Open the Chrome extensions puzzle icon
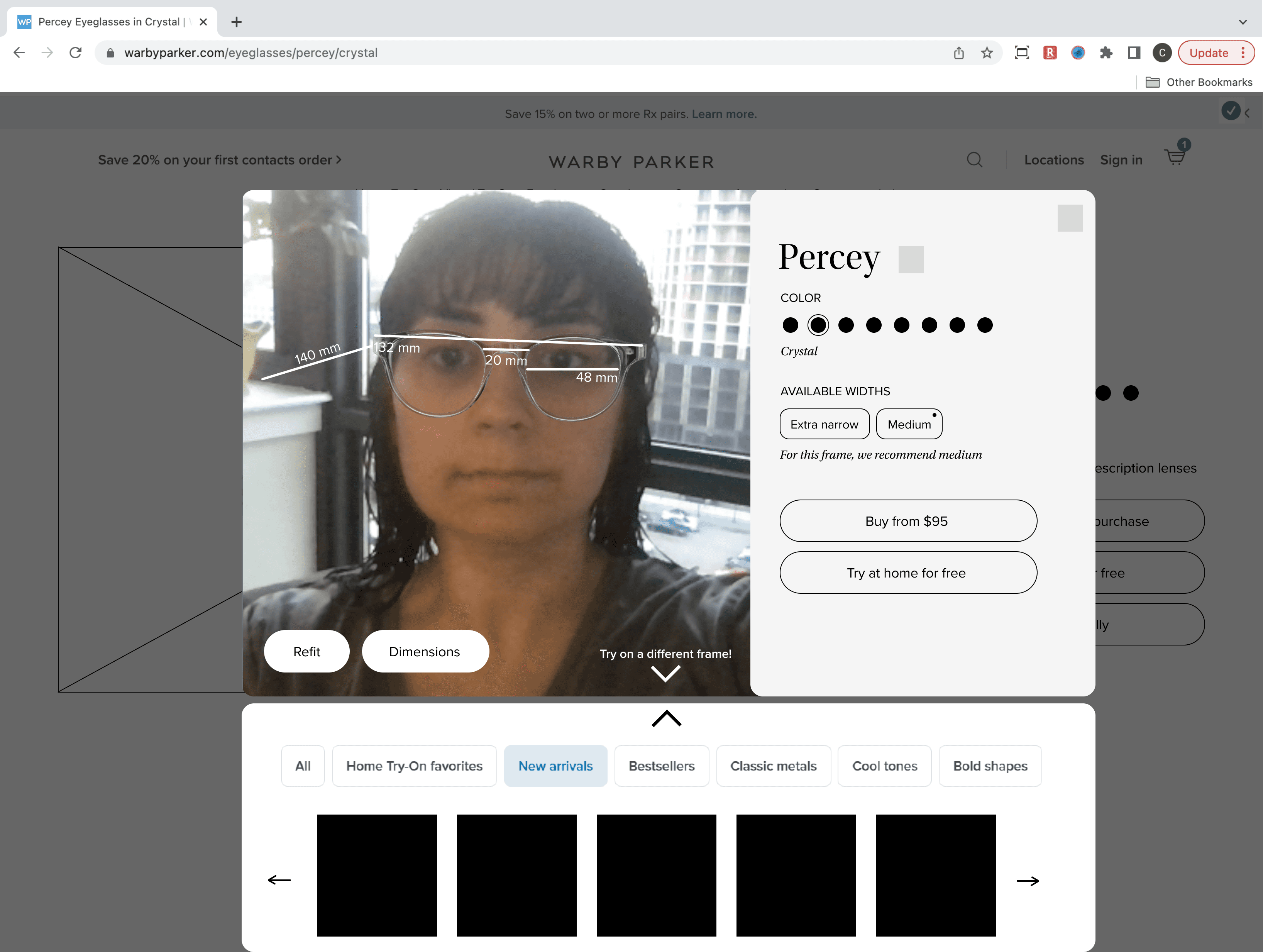Viewport: 1263px width, 952px height. (1106, 53)
